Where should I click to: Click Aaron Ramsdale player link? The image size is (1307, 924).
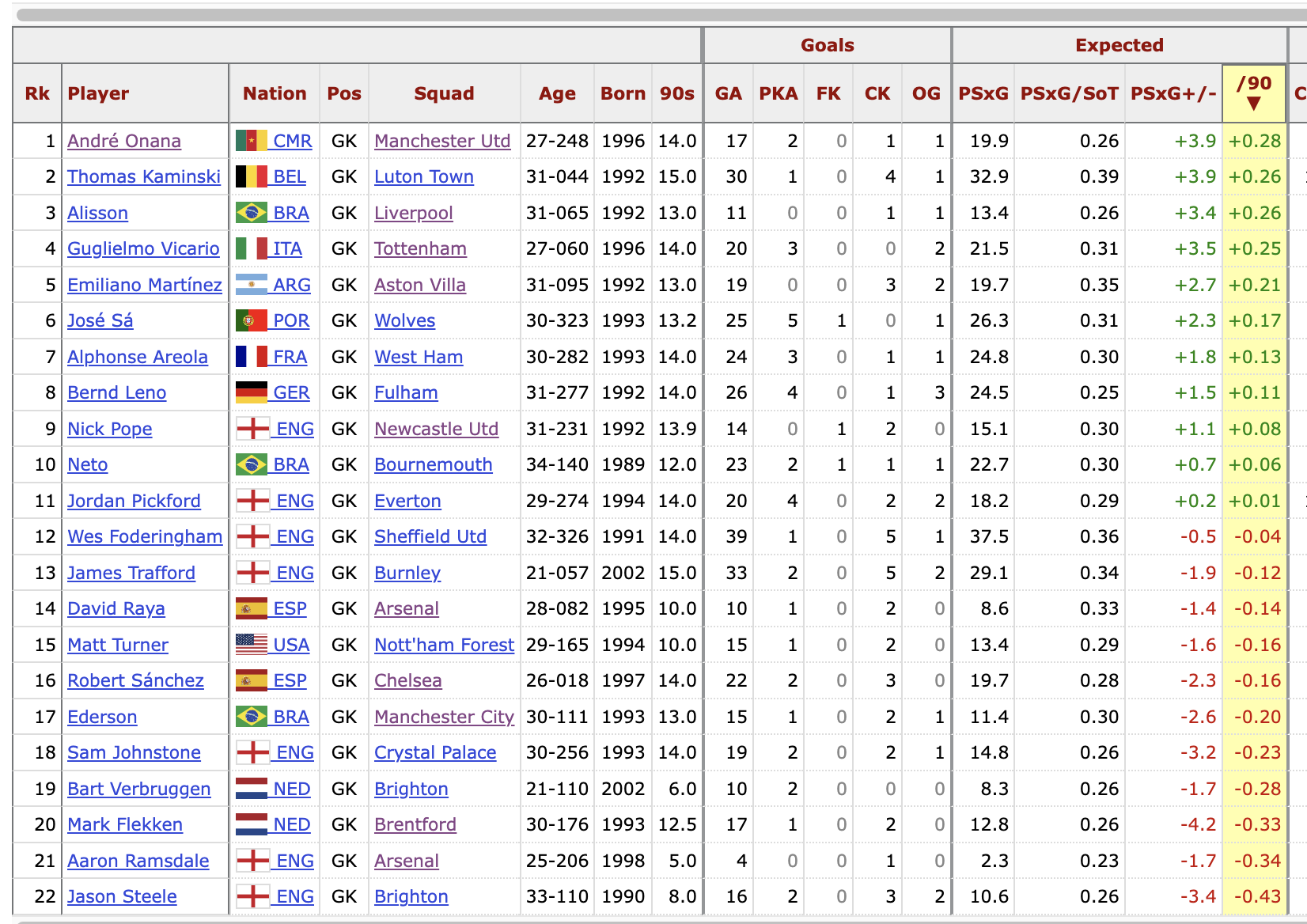pyautogui.click(x=138, y=861)
